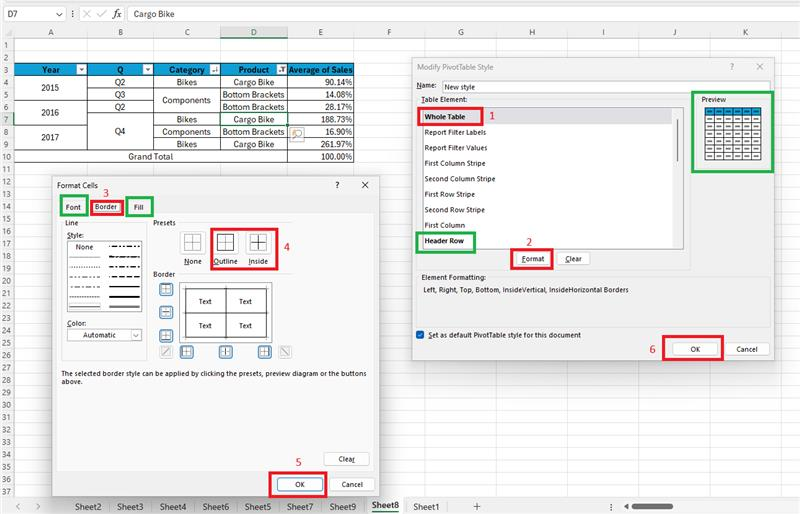Click the style Name input field
The height and width of the screenshot is (514, 800).
click(x=606, y=87)
